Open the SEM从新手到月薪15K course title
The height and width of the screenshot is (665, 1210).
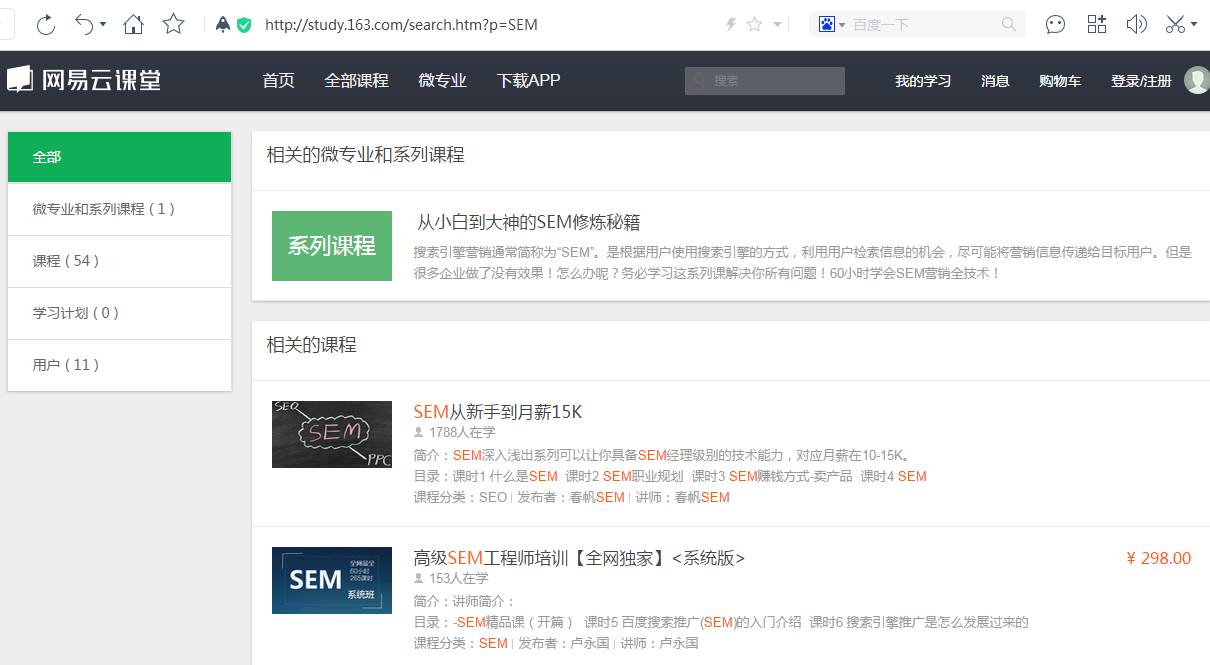(497, 412)
